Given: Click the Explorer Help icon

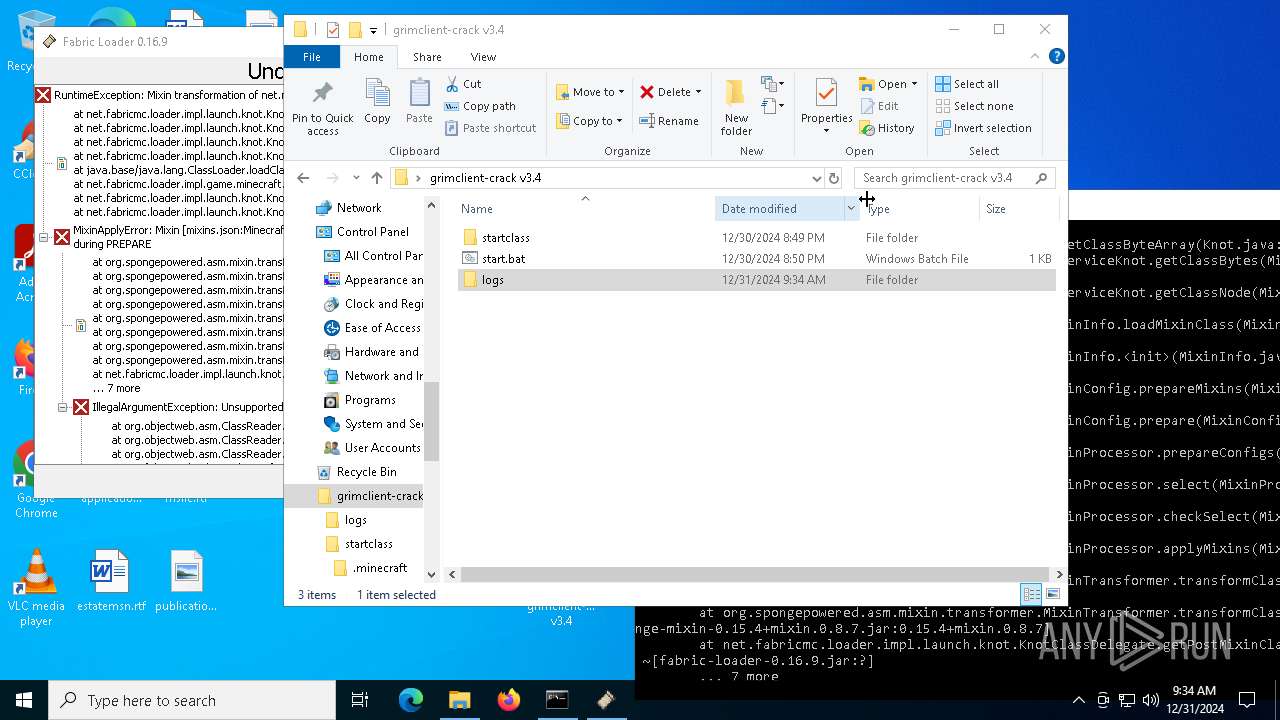Looking at the screenshot, I should pyautogui.click(x=1057, y=57).
